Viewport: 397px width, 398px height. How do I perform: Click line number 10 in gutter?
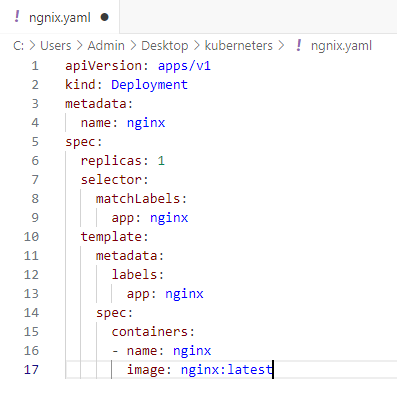(31, 237)
